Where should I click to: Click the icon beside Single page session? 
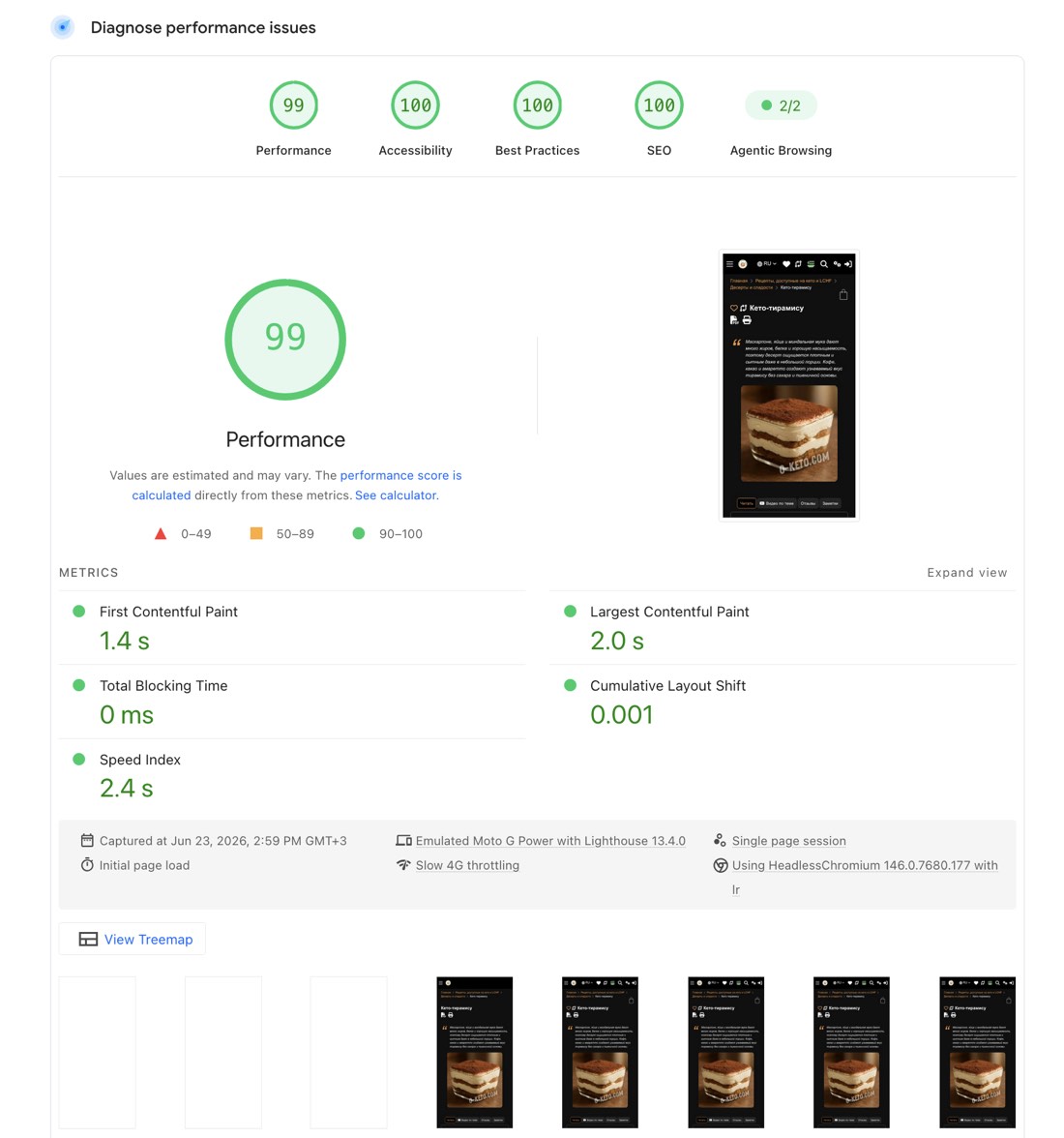pyautogui.click(x=720, y=840)
